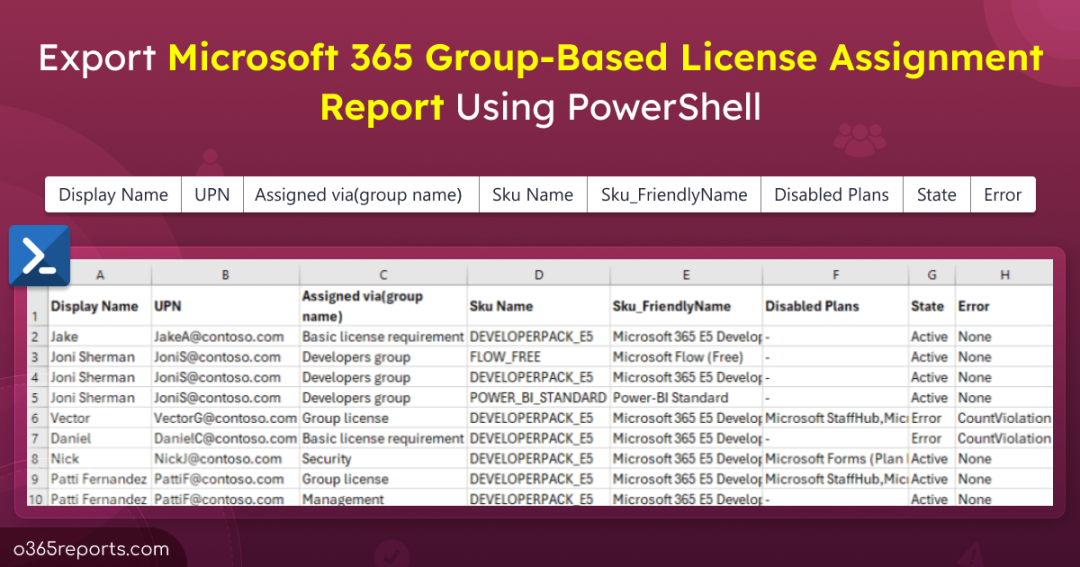Click 'Group license' in Vector's row
The image size is (1080, 567).
tap(383, 418)
